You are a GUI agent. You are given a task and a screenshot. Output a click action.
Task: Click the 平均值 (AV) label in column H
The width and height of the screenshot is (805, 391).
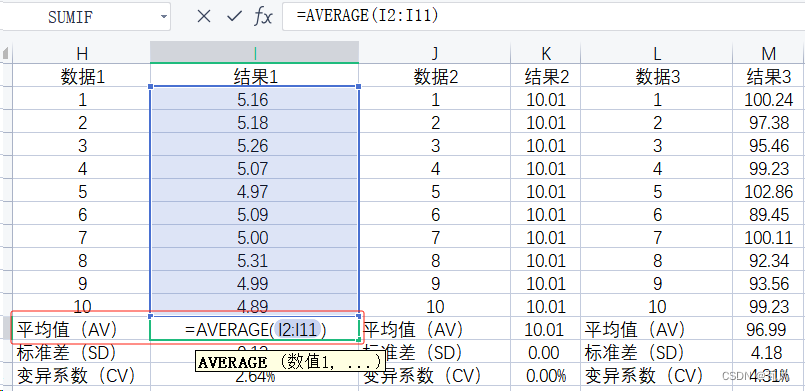[67, 329]
